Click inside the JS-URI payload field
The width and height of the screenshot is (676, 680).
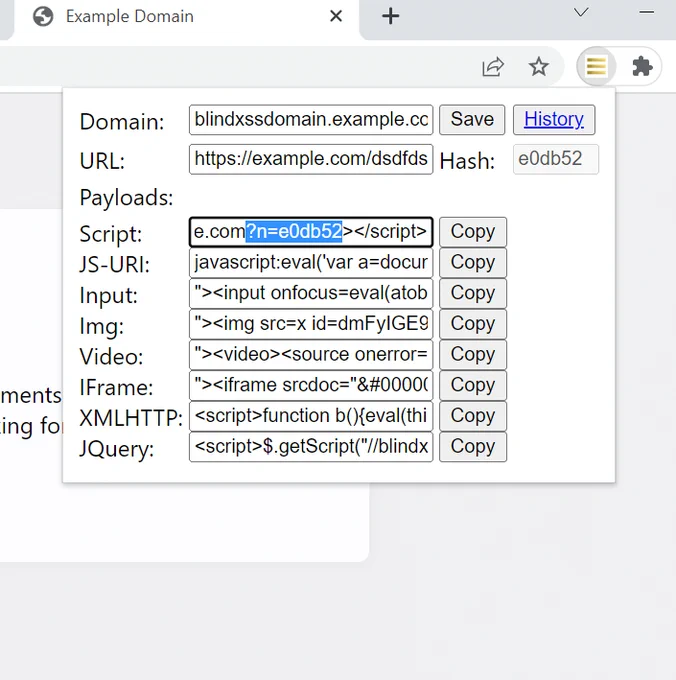[x=311, y=263]
